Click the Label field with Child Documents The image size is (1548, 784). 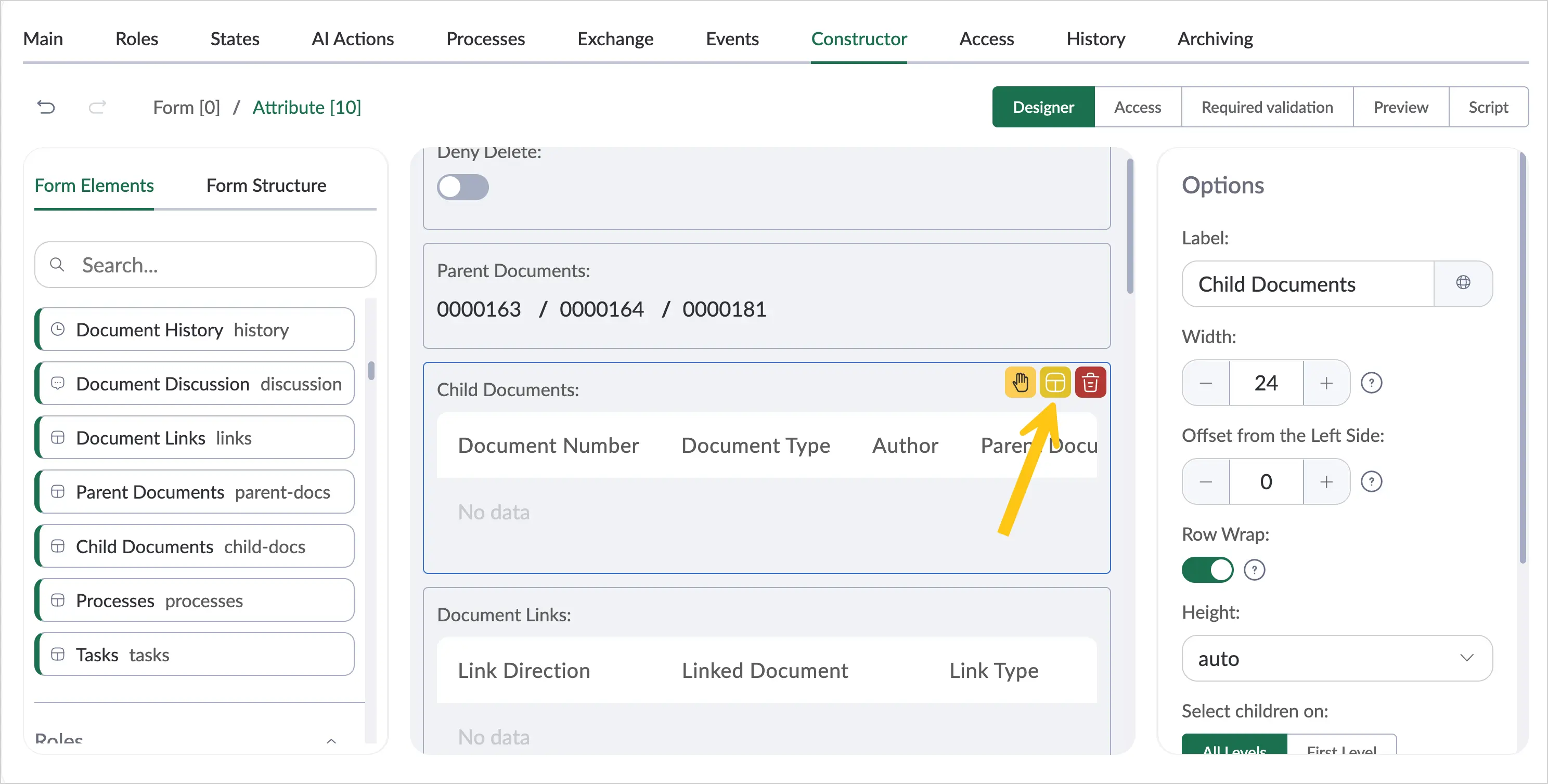pyautogui.click(x=1308, y=283)
